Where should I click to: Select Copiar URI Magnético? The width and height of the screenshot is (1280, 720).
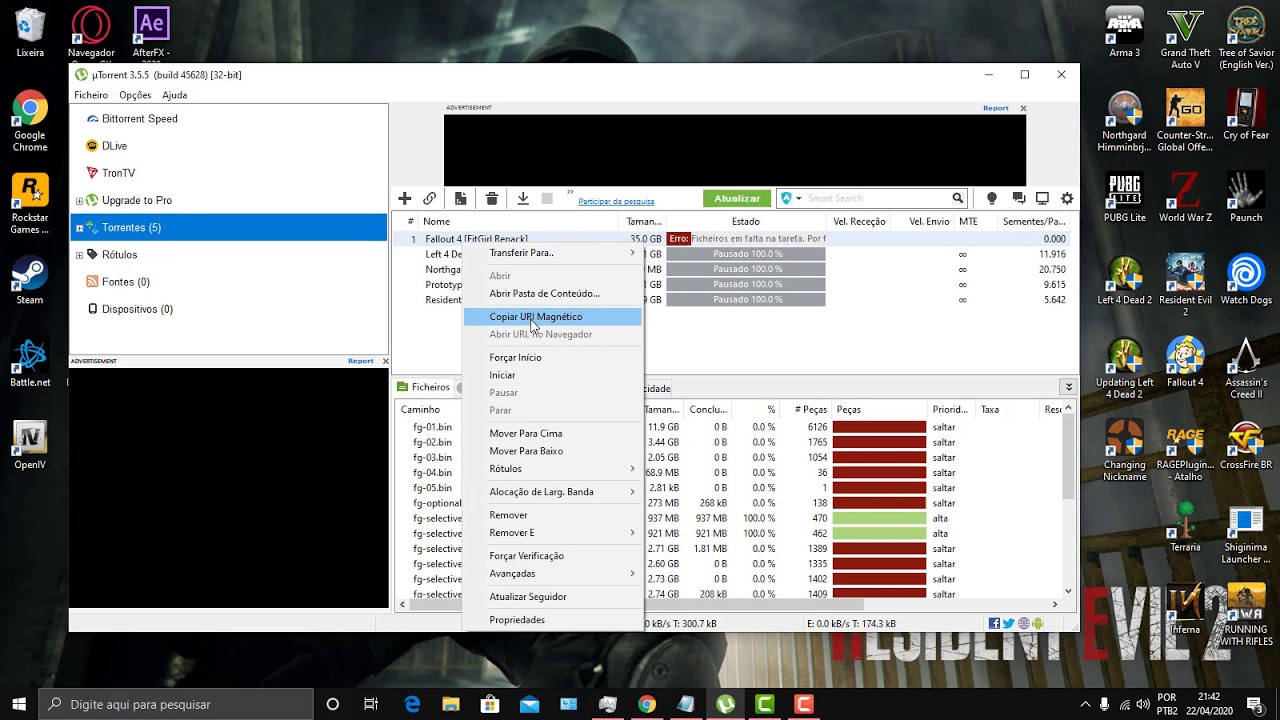tap(552, 317)
